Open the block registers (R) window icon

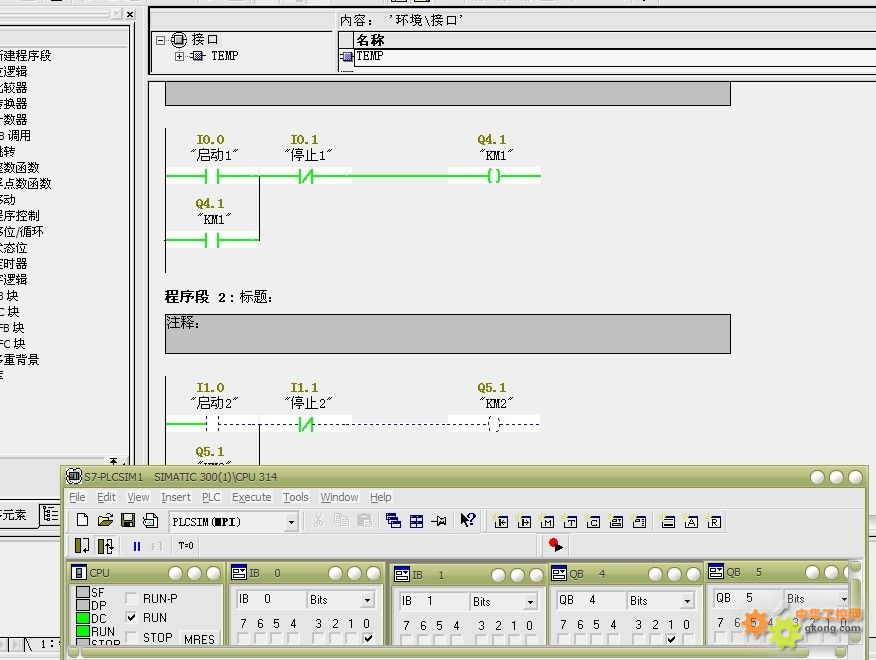point(713,521)
